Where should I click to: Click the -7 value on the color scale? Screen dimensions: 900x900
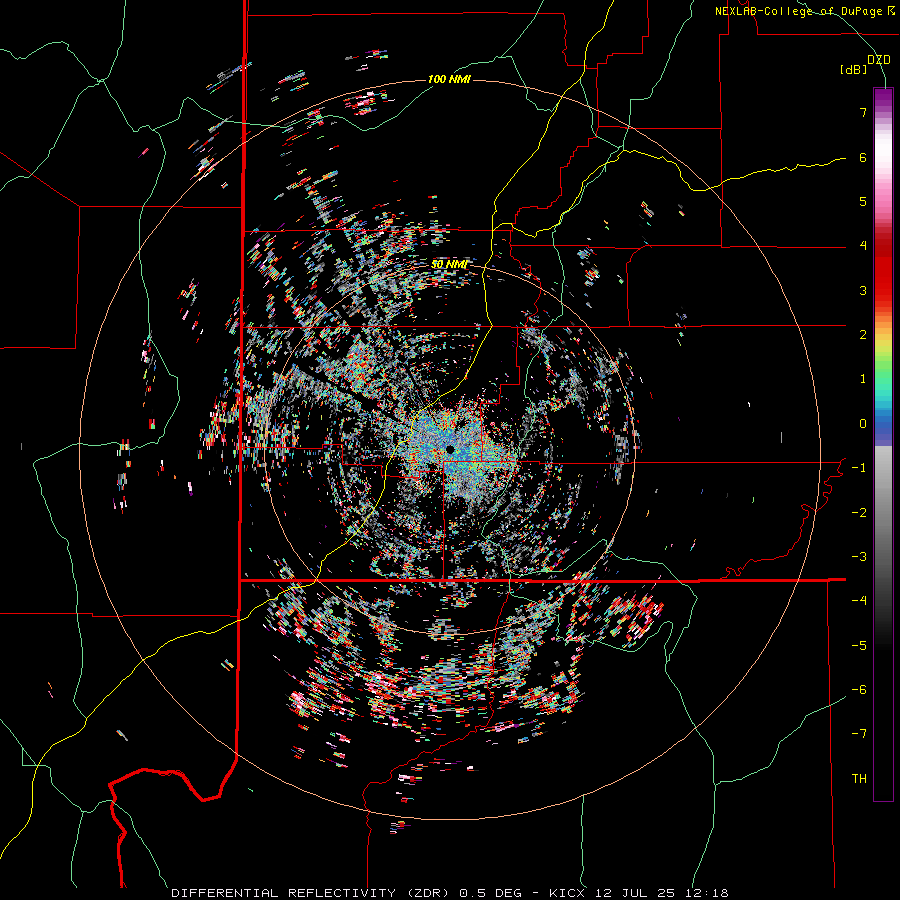click(859, 734)
